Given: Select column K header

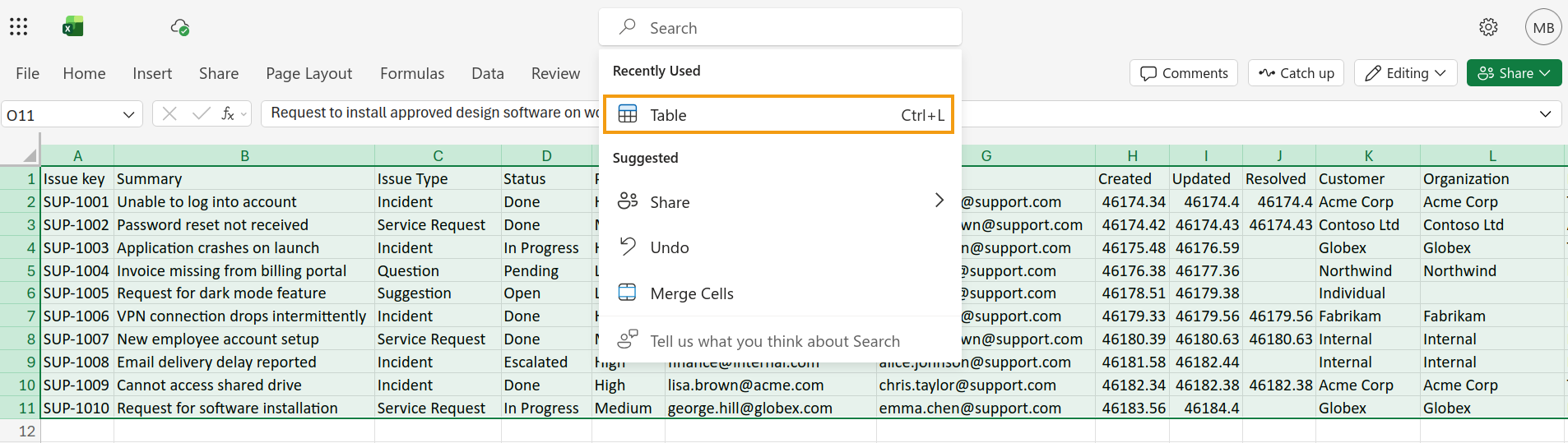Looking at the screenshot, I should [x=1368, y=155].
